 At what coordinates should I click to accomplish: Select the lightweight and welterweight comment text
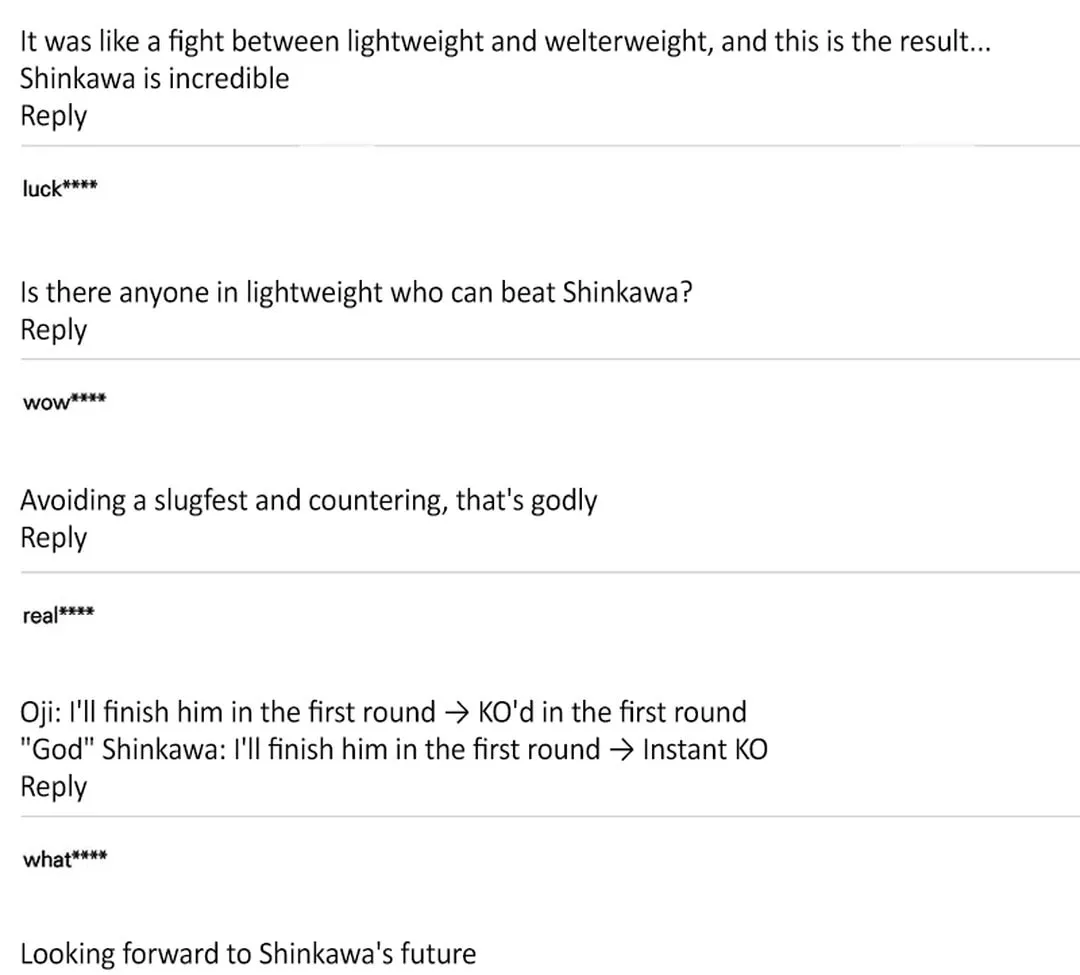coord(505,42)
